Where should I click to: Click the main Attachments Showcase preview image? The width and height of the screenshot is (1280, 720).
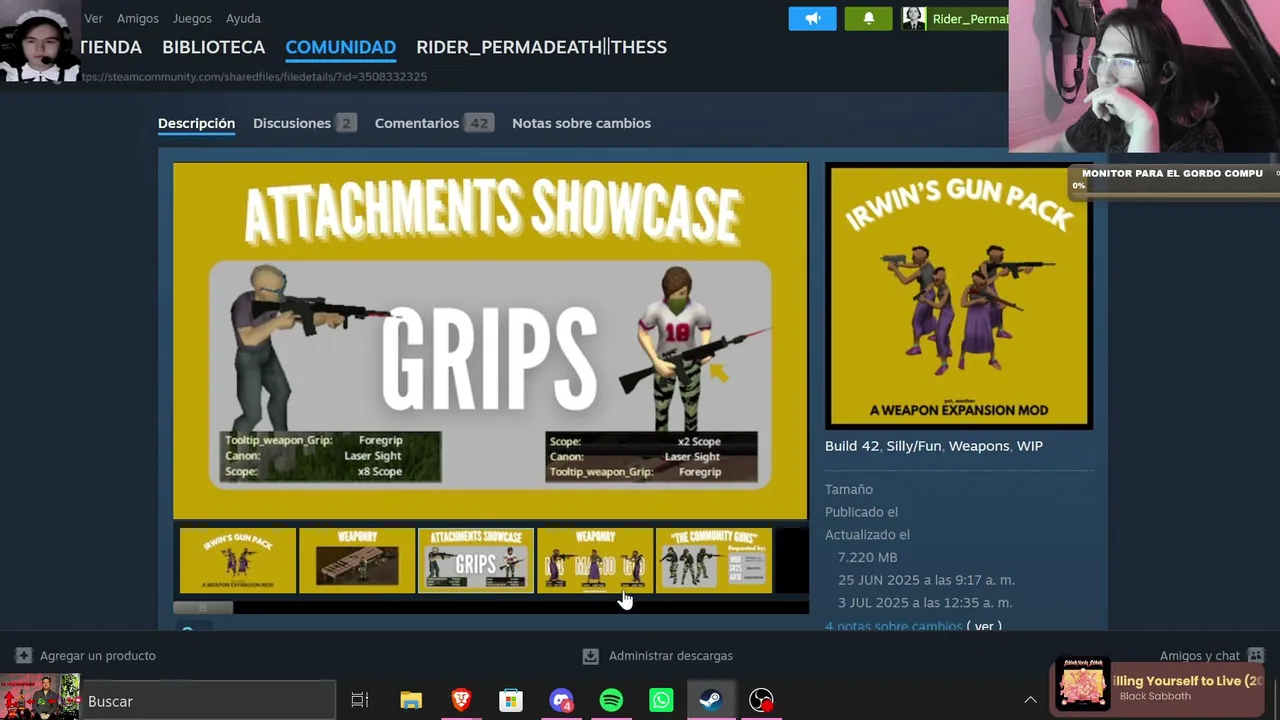[x=490, y=341]
